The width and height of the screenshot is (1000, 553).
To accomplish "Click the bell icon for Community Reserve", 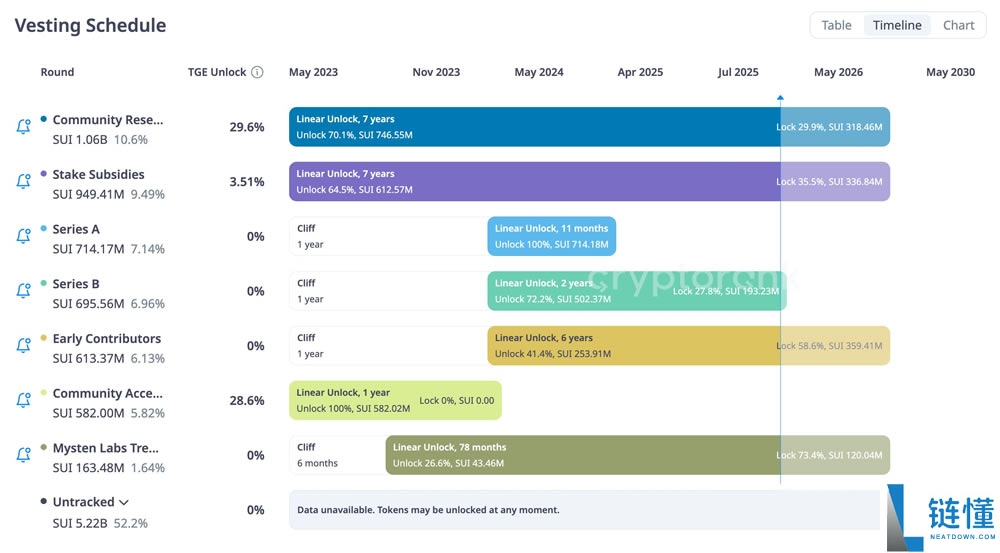I will point(23,127).
